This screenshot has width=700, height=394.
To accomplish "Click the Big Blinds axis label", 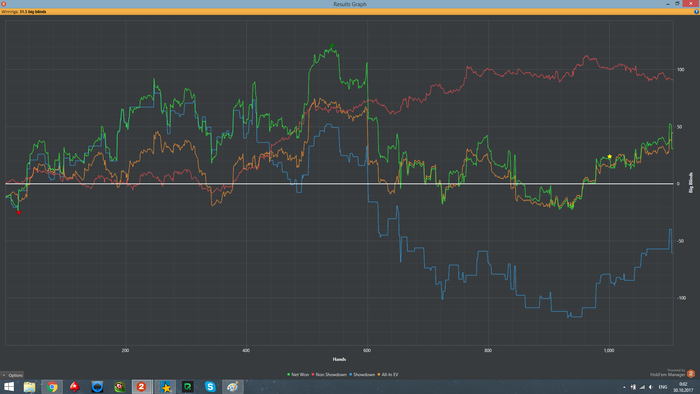I will [x=691, y=183].
